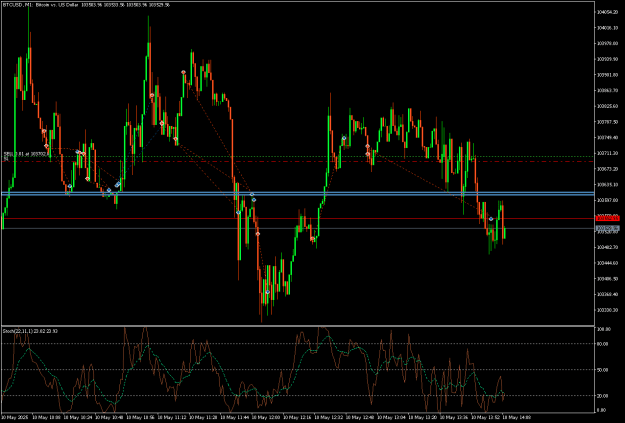Click the 20.00 stochastic level label

pyautogui.click(x=601, y=395)
